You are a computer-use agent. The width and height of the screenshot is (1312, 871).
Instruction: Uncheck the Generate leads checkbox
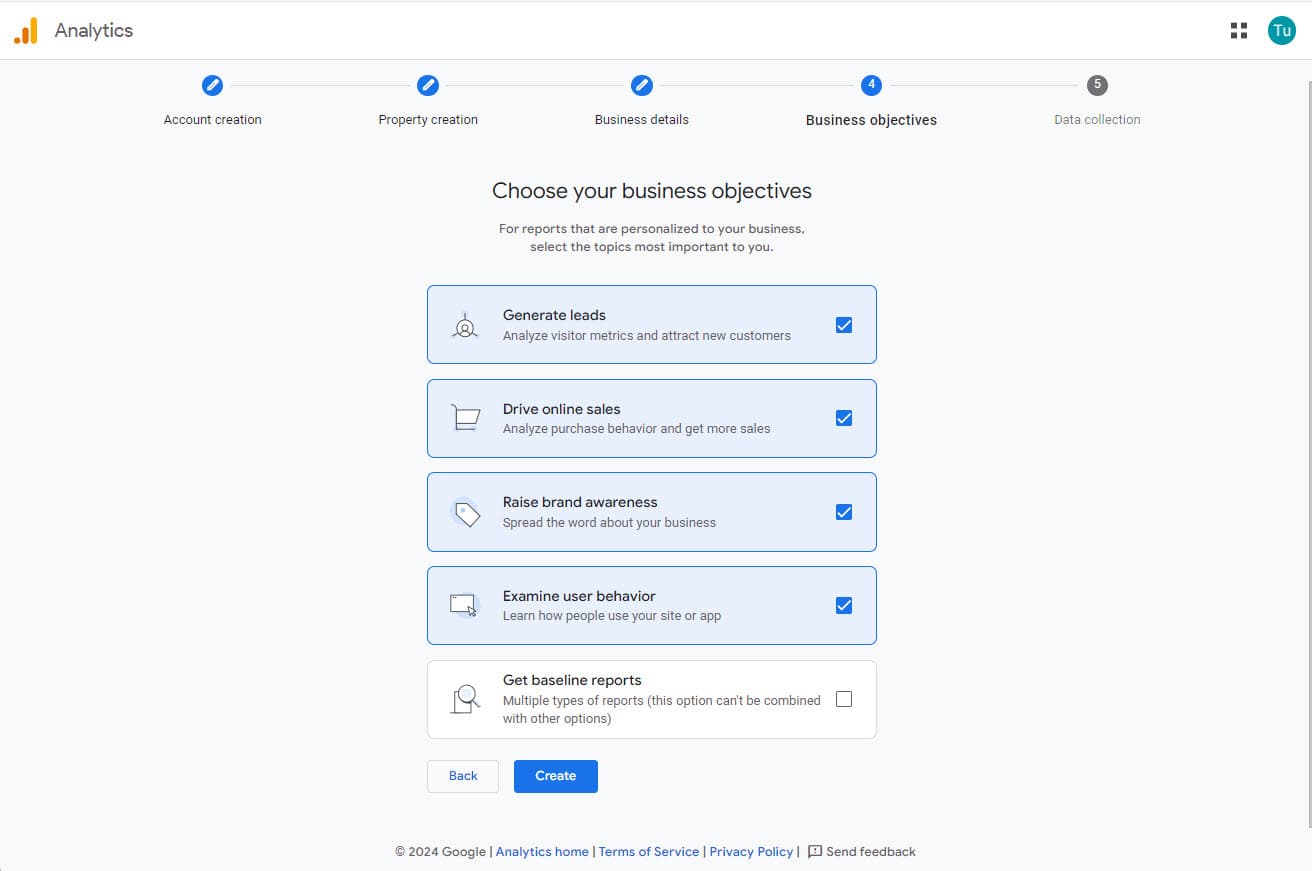pyautogui.click(x=844, y=325)
